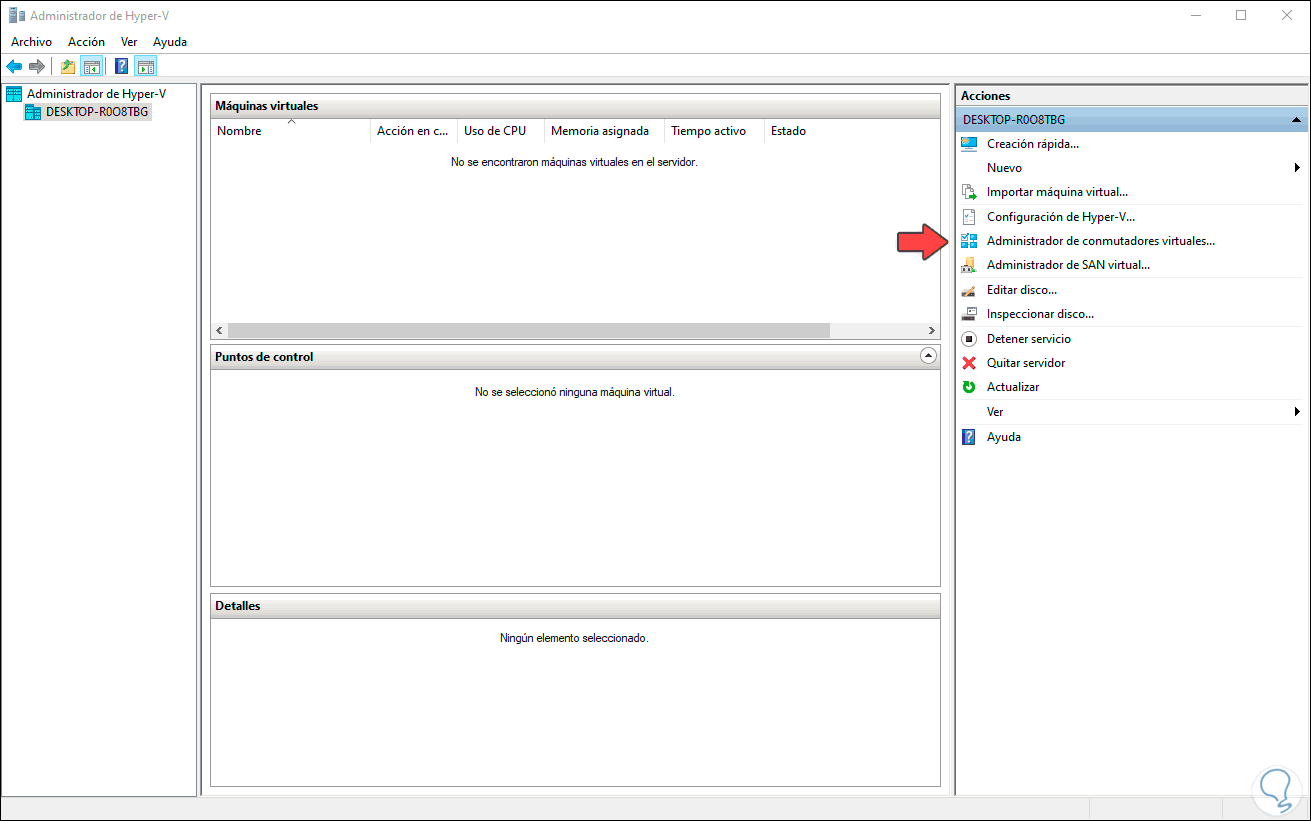Click Importar máquina virtual action

1057,192
